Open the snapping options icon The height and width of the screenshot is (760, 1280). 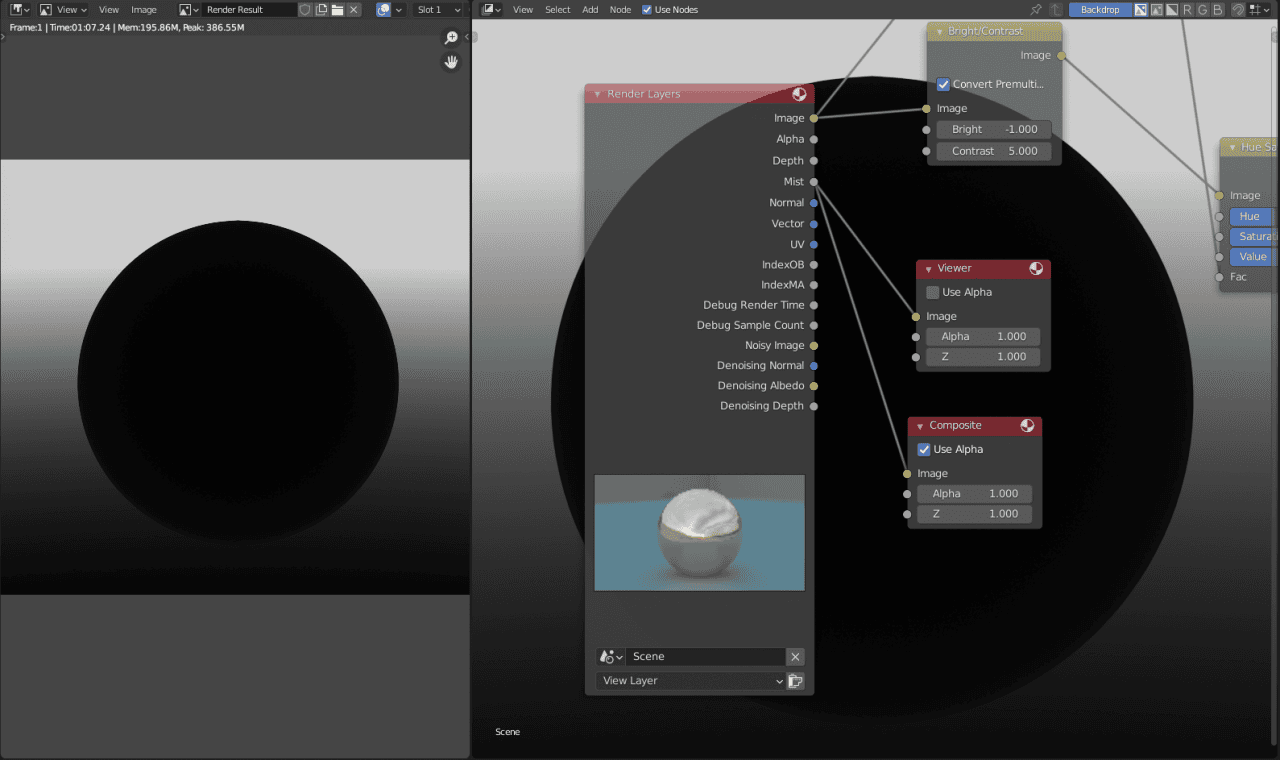click(x=1258, y=9)
